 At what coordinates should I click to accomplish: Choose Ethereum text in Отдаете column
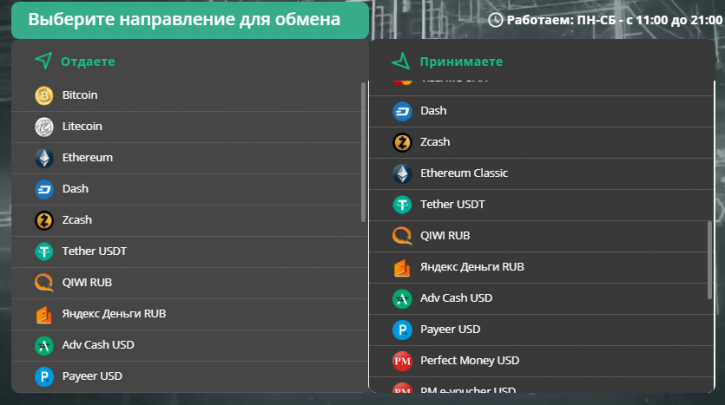(87, 158)
